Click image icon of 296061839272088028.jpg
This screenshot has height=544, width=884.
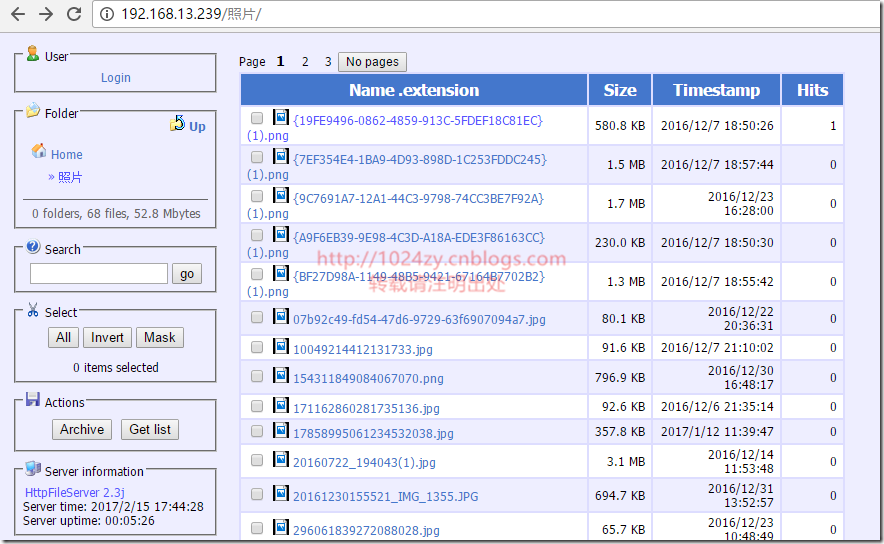click(280, 527)
